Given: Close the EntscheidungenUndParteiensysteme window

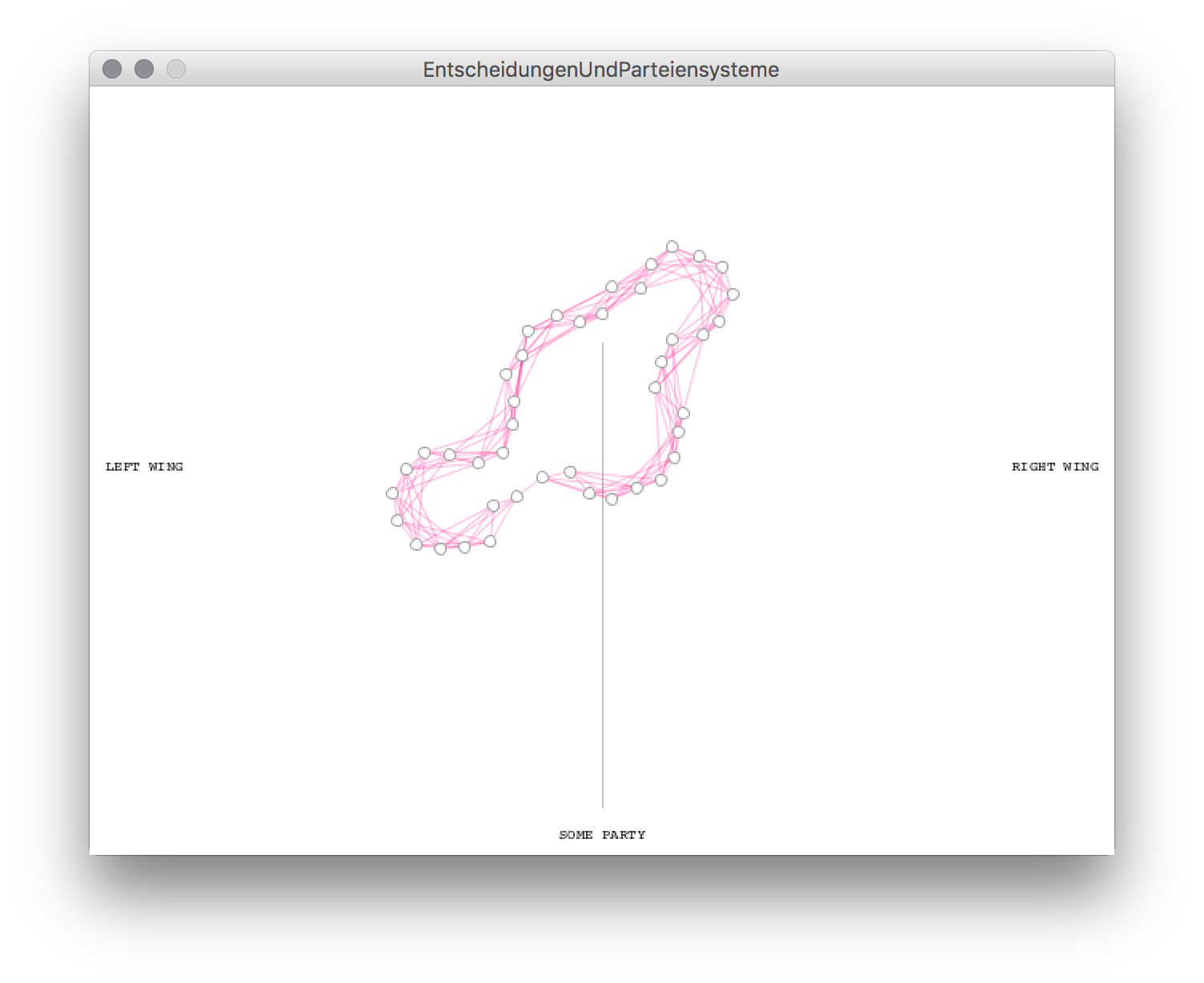Looking at the screenshot, I should point(112,70).
